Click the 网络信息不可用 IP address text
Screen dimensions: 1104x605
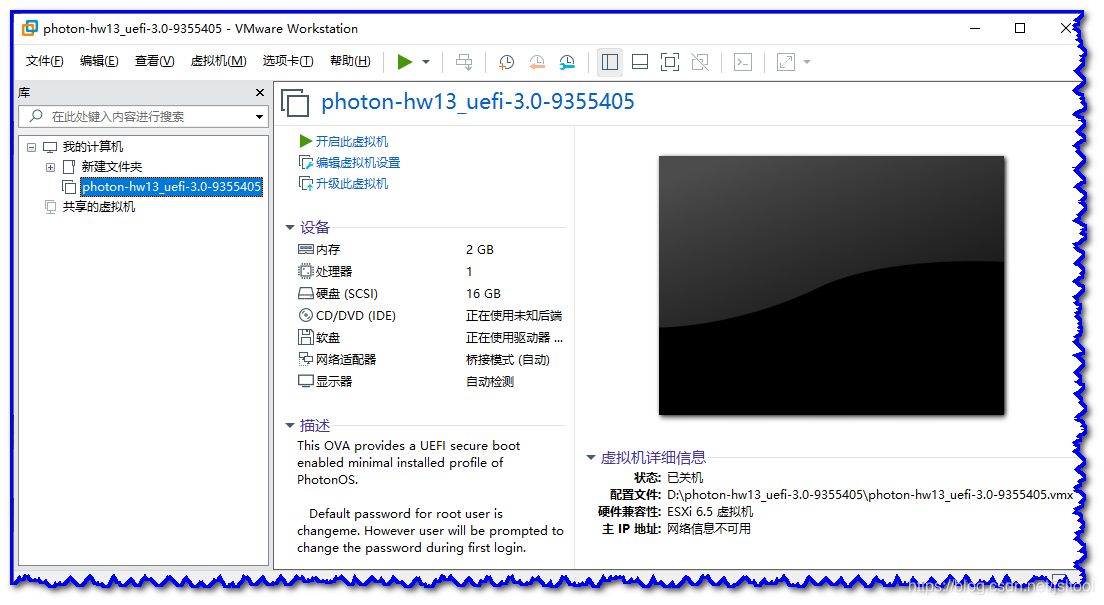click(709, 528)
